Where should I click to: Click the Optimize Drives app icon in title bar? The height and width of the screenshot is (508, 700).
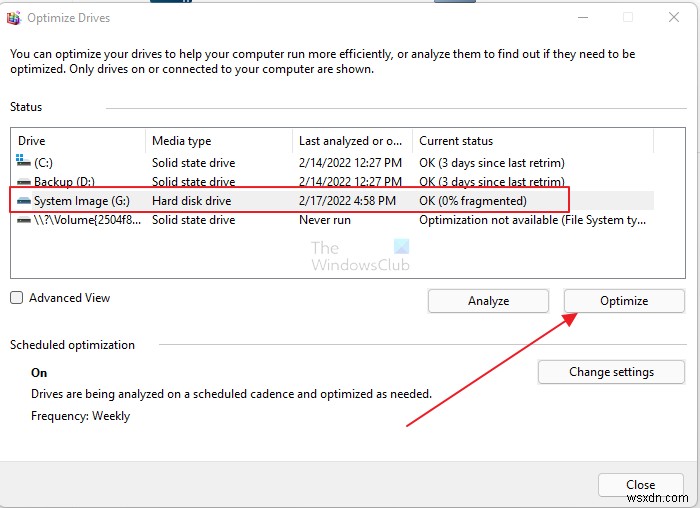[14, 17]
